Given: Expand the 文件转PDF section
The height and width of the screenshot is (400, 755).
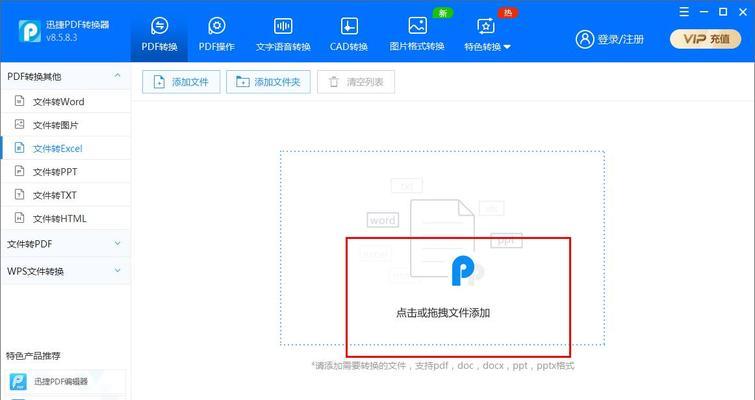Looking at the screenshot, I should [x=66, y=244].
